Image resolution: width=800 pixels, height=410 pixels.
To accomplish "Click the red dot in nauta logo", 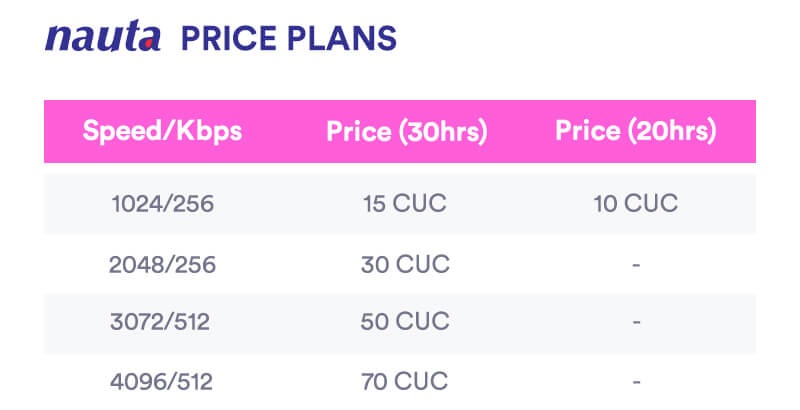I will 148,43.
